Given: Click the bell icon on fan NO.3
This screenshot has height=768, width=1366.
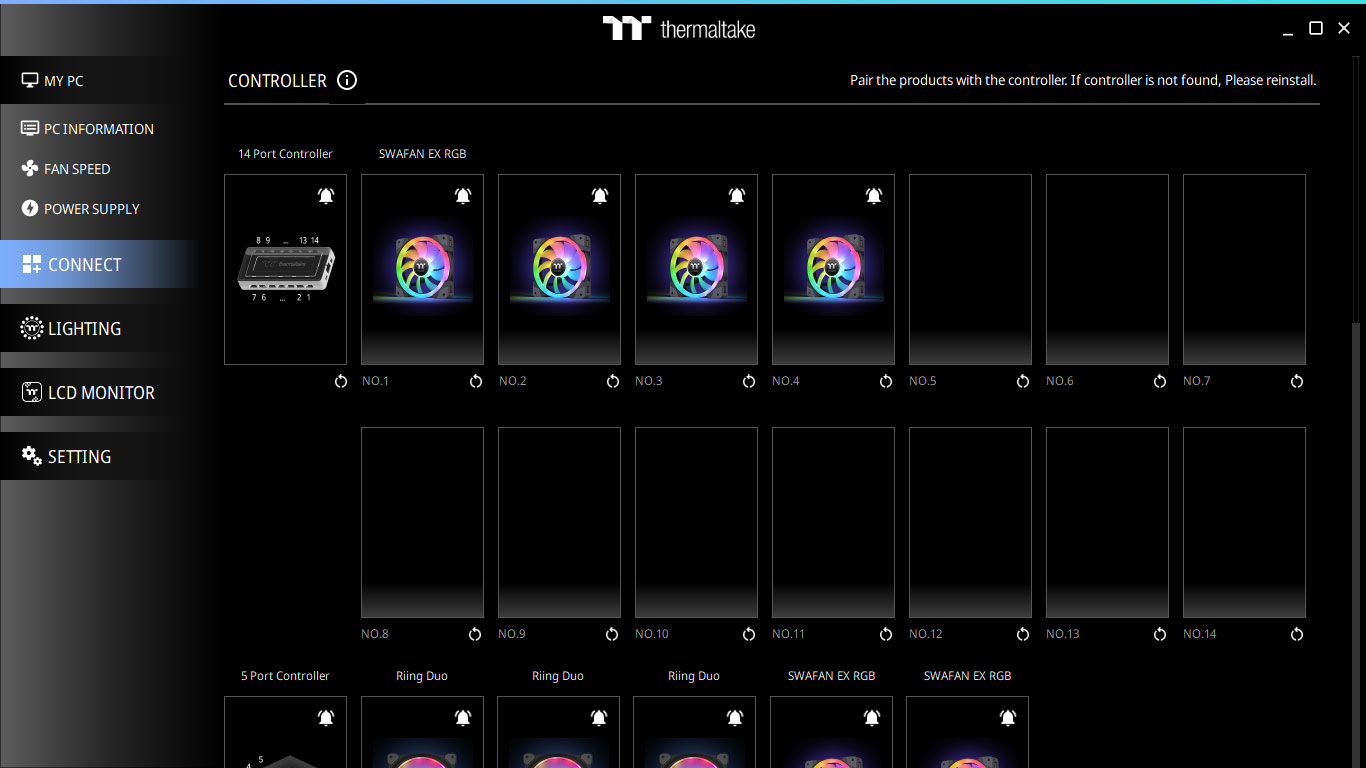Looking at the screenshot, I should [x=737, y=196].
